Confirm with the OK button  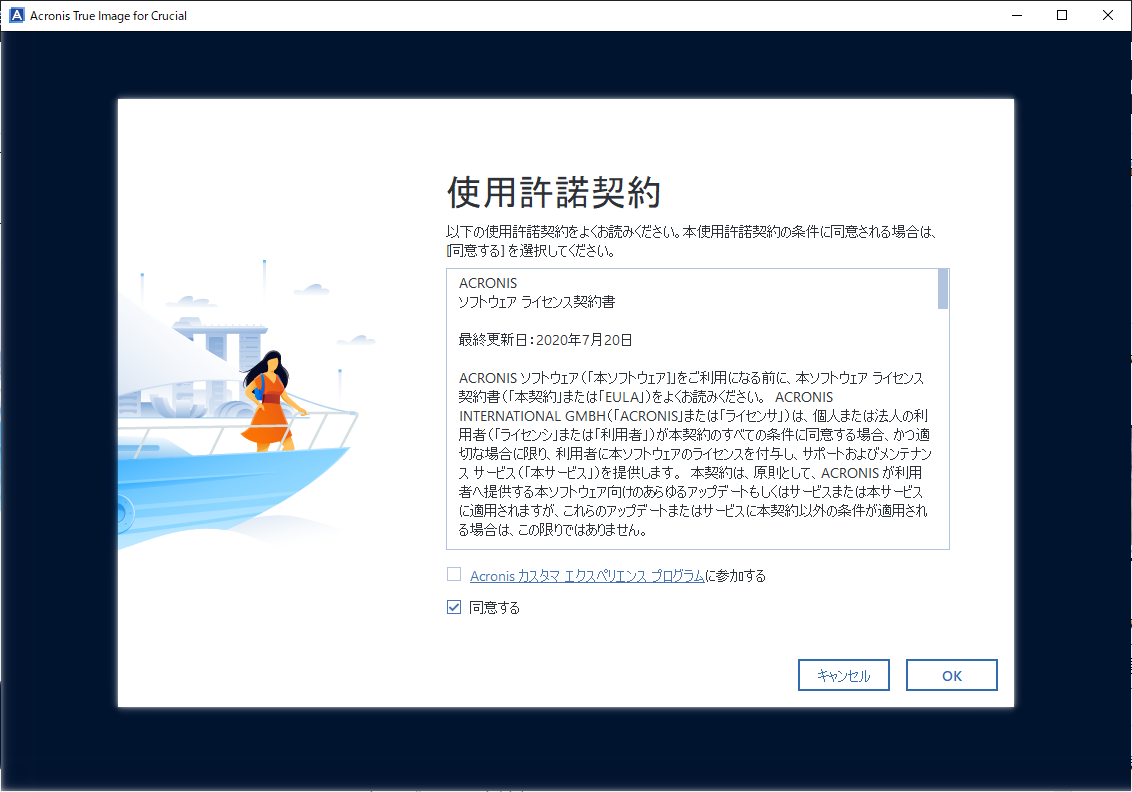tap(952, 675)
